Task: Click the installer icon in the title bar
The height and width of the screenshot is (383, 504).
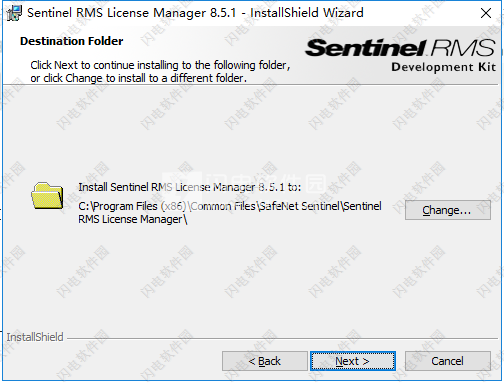Action: pos(14,13)
